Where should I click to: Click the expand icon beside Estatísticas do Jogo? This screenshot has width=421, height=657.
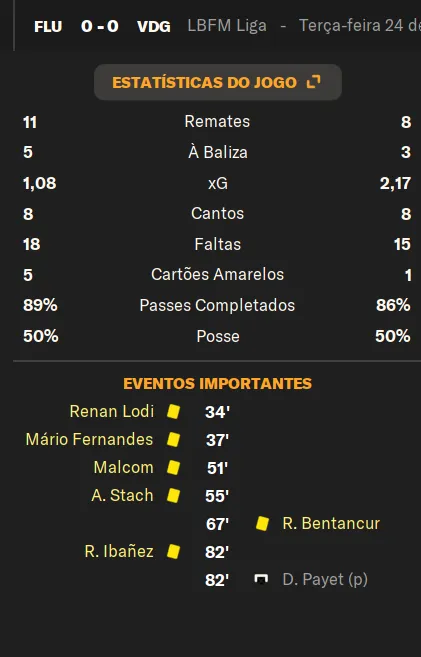pyautogui.click(x=313, y=82)
